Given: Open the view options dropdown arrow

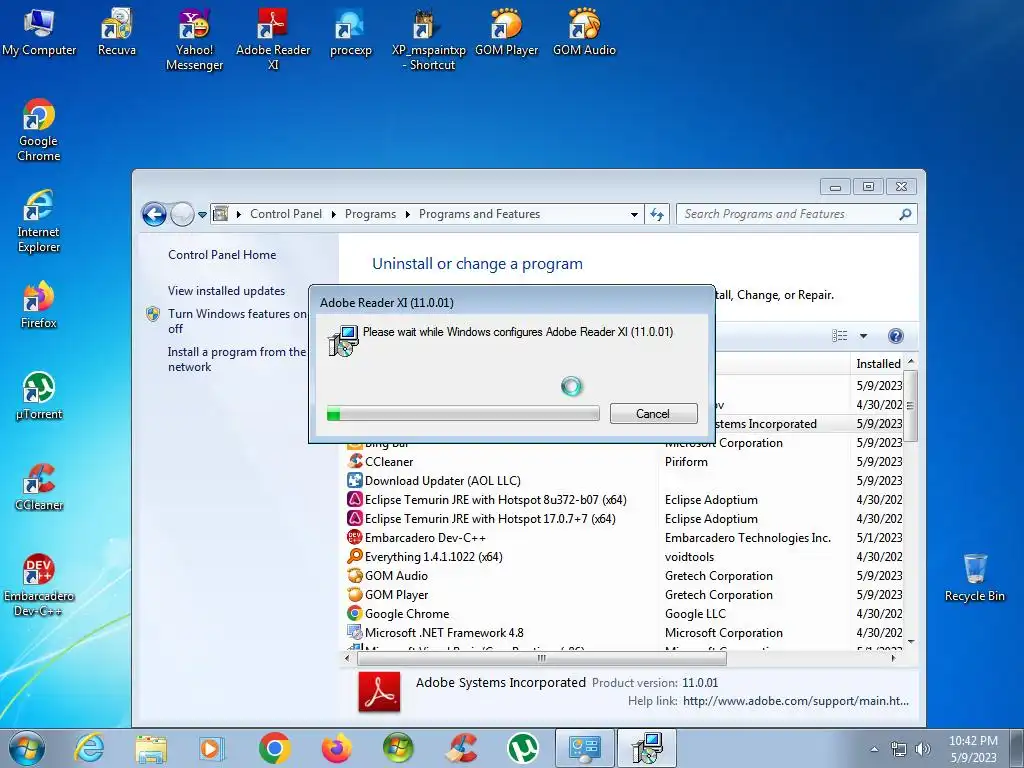Looking at the screenshot, I should point(863,336).
